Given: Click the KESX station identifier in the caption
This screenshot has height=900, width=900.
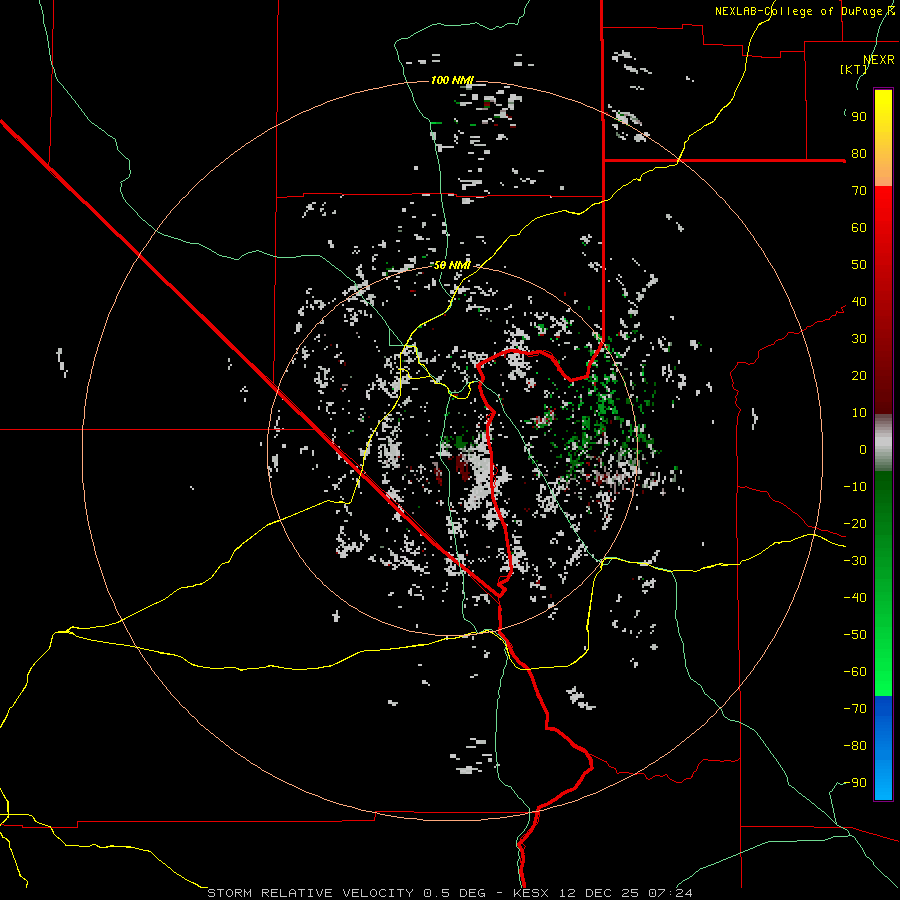Looking at the screenshot, I should pos(532,893).
